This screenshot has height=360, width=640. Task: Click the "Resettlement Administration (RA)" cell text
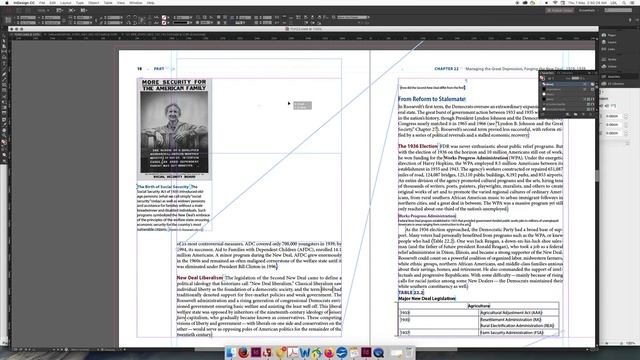511,320
